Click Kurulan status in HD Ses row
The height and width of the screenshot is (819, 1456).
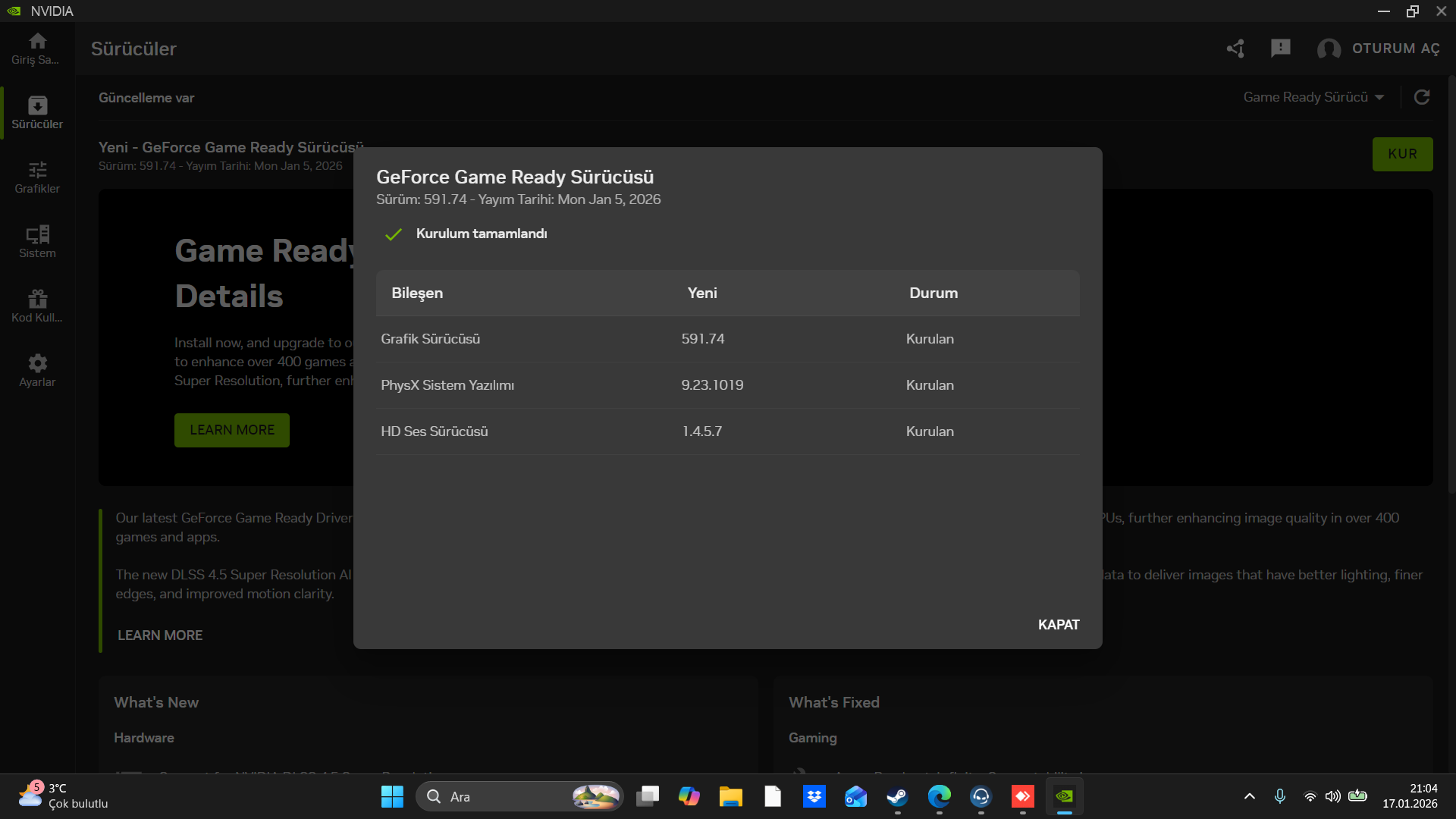pyautogui.click(x=930, y=431)
